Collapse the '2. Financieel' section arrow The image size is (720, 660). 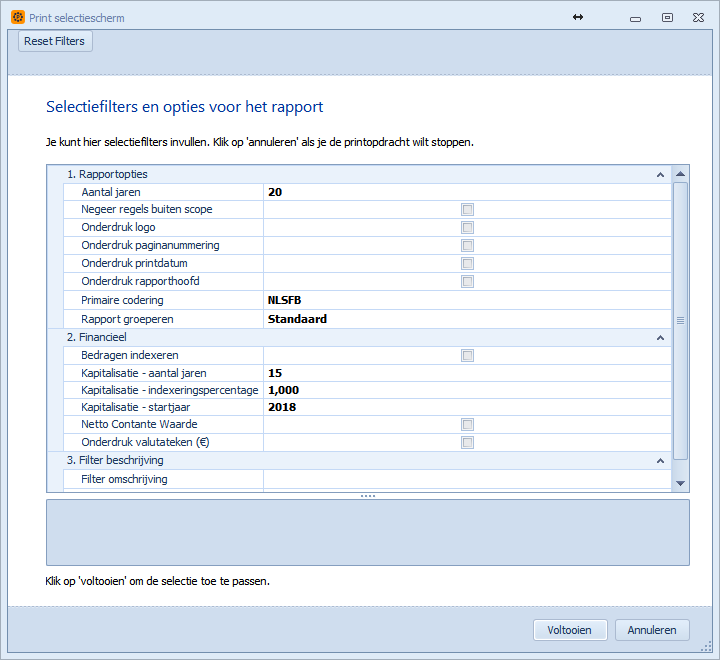click(660, 338)
